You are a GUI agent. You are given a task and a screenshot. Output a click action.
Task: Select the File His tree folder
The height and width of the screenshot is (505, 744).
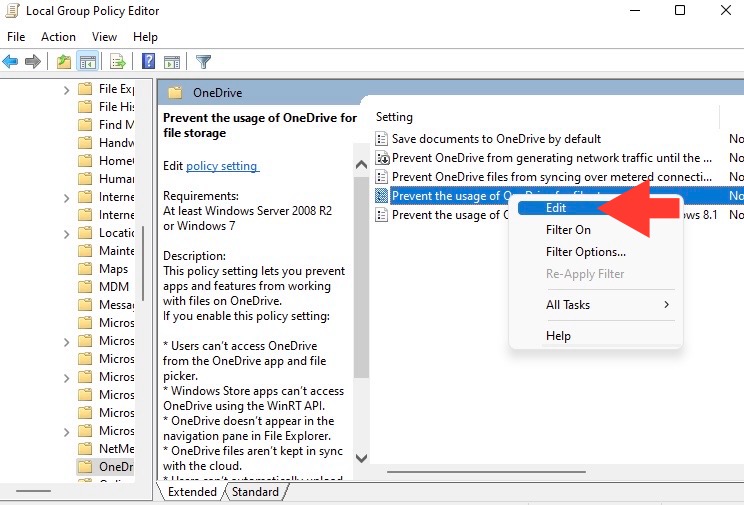[106, 107]
